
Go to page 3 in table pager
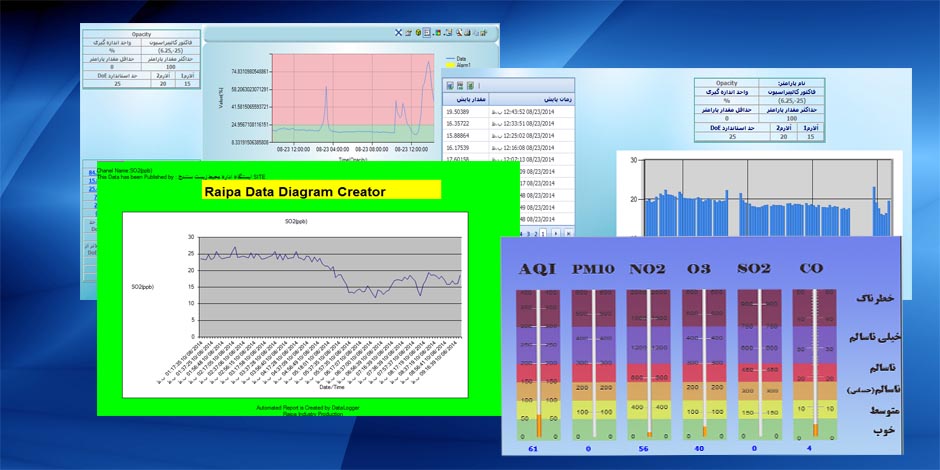pyautogui.click(x=529, y=233)
